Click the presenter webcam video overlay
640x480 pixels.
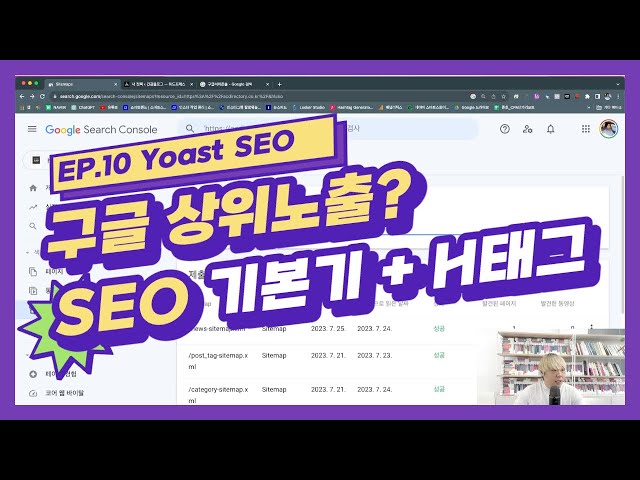pos(551,367)
